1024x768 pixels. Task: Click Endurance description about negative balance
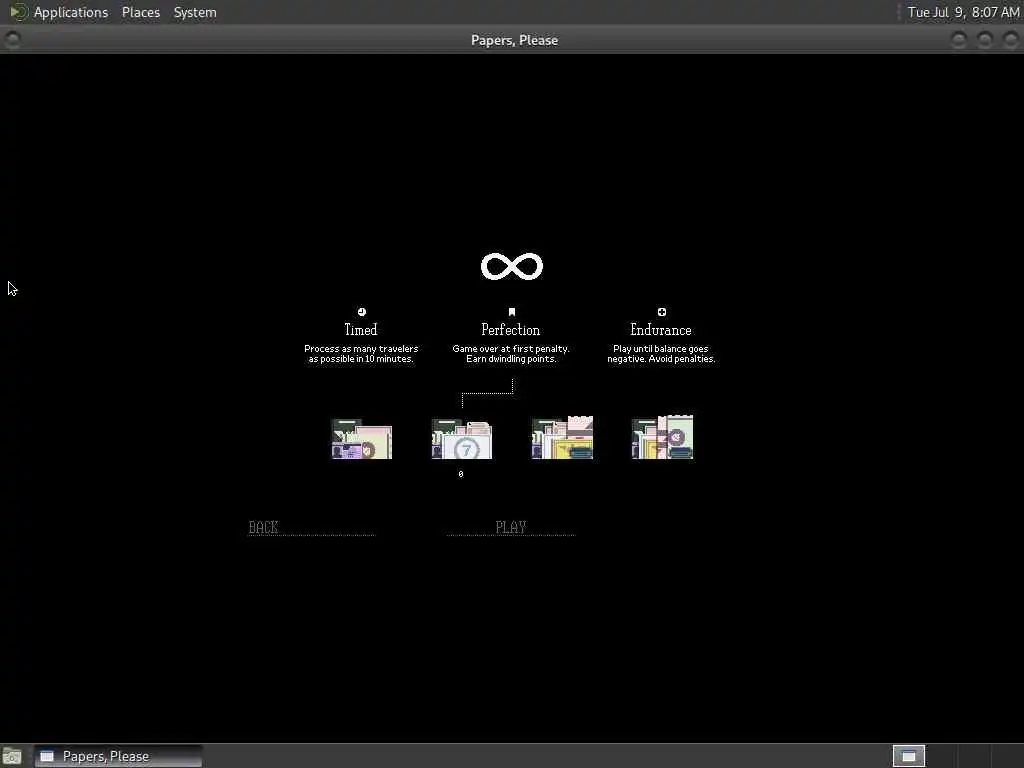661,354
